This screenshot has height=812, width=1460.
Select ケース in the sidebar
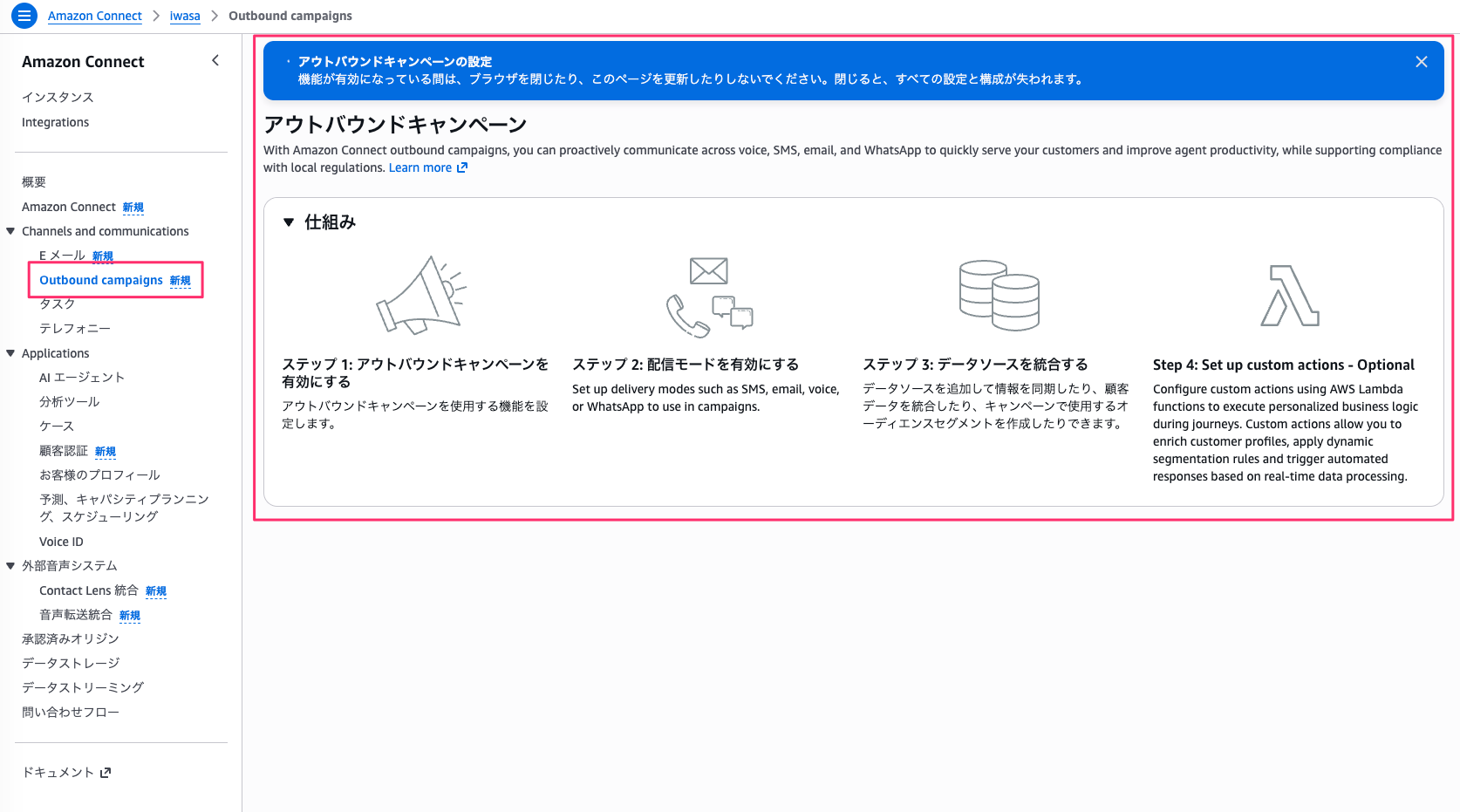(x=57, y=426)
